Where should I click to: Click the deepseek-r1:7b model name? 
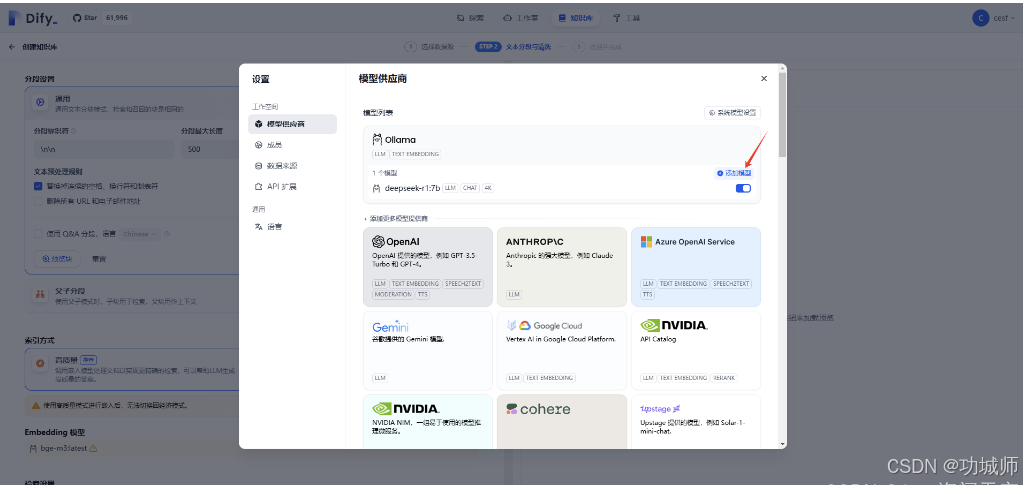click(x=412, y=188)
